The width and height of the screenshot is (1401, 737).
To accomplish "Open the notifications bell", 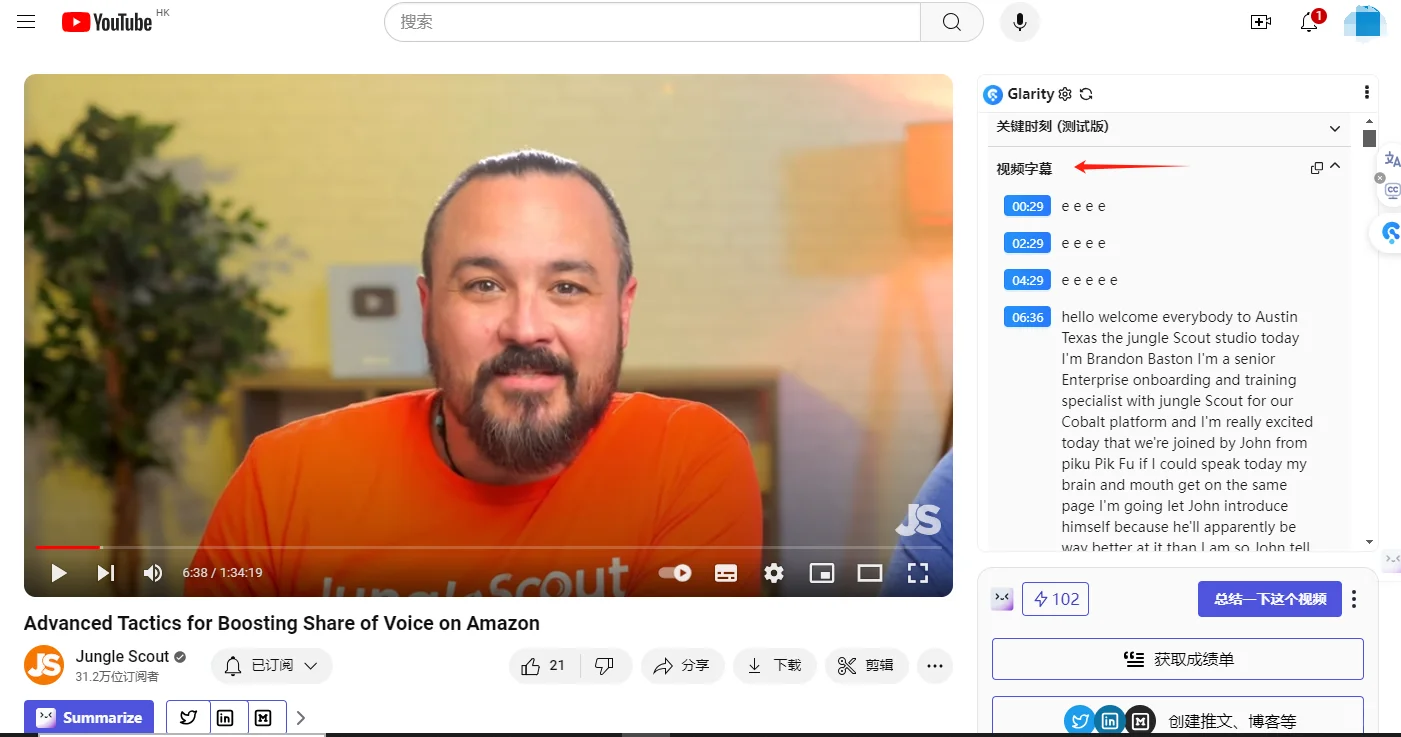I will pyautogui.click(x=1310, y=22).
